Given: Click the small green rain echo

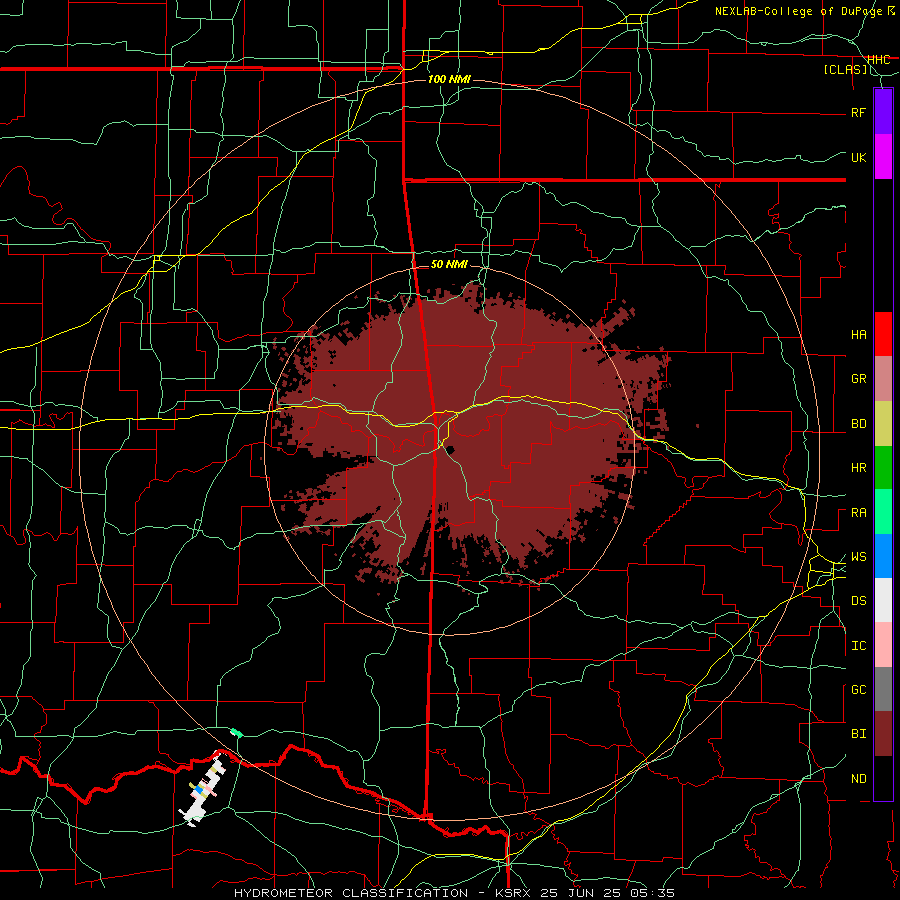Looking at the screenshot, I should [236, 732].
